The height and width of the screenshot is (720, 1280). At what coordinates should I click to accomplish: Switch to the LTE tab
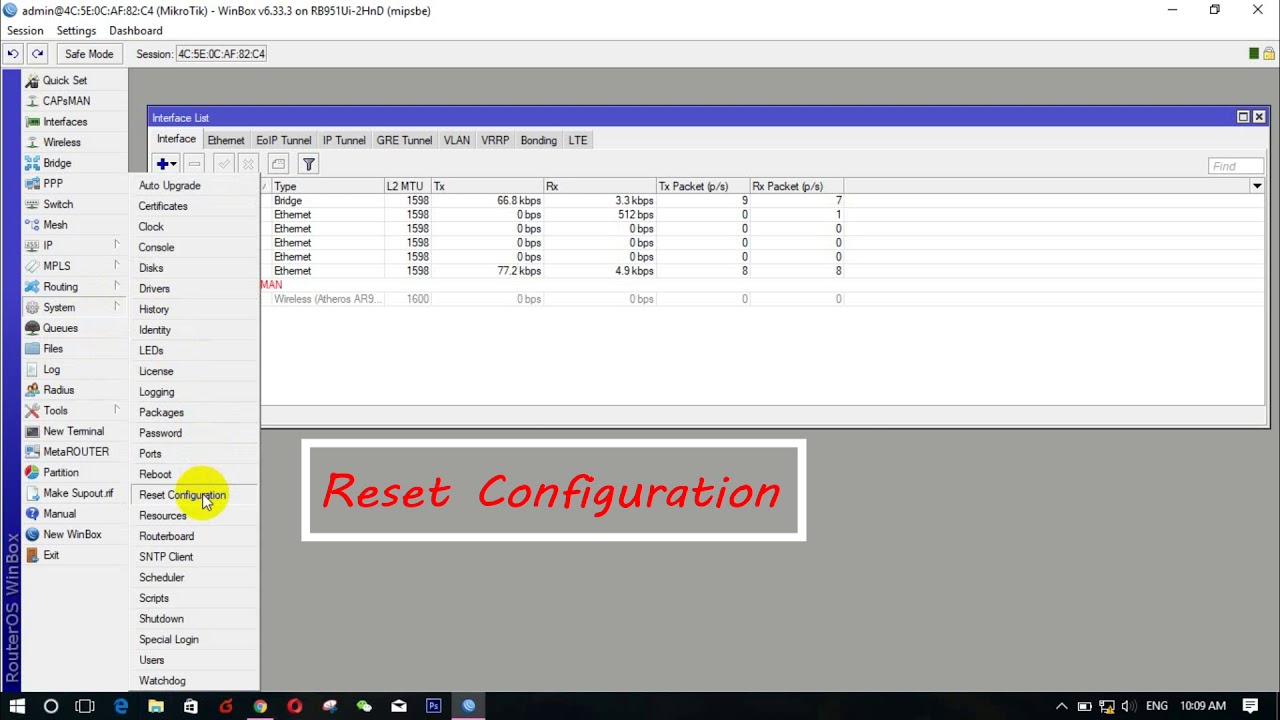pyautogui.click(x=578, y=140)
